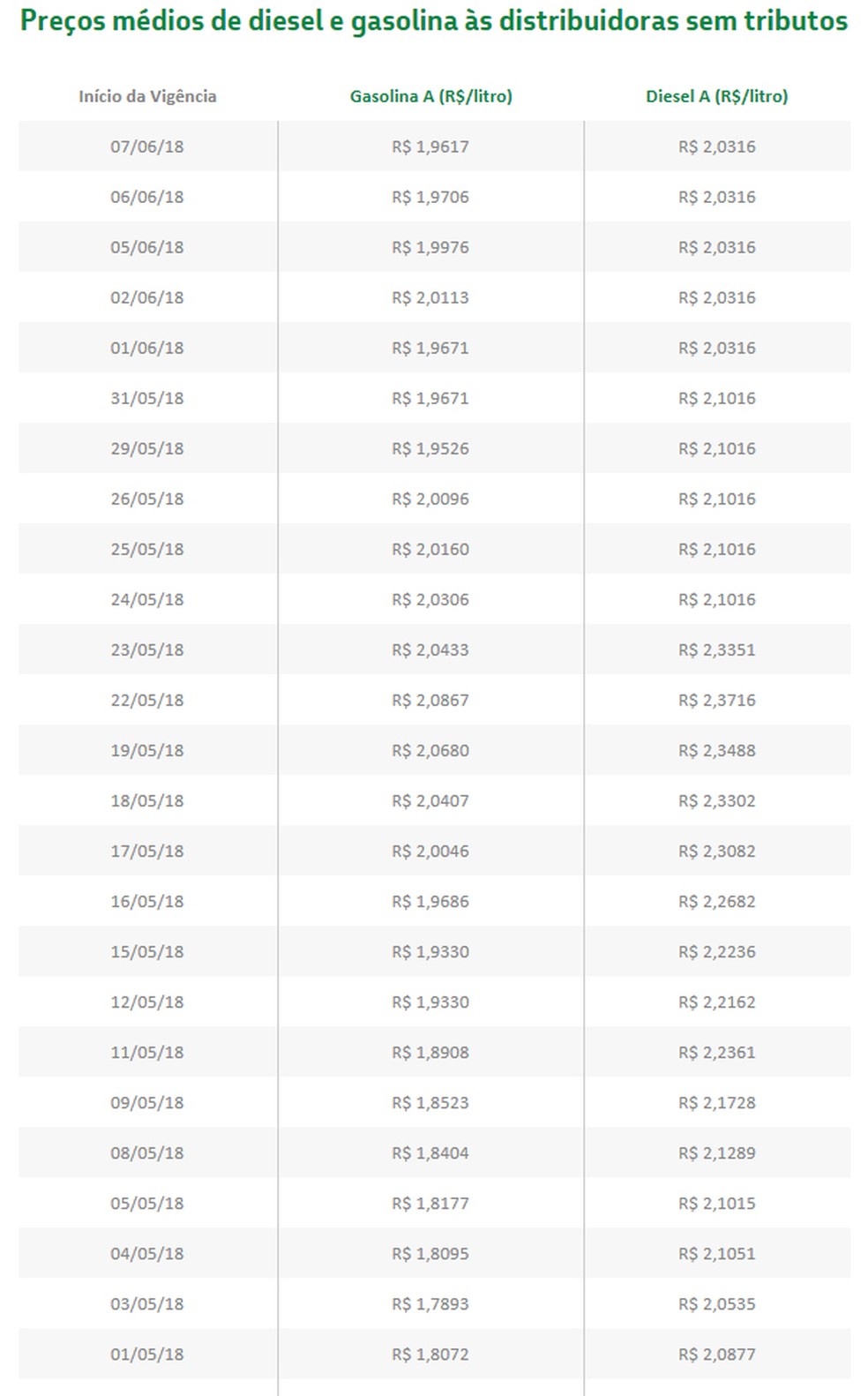The height and width of the screenshot is (1396, 868).
Task: Click the 01/05/18 date cell
Action: pyautogui.click(x=147, y=1354)
